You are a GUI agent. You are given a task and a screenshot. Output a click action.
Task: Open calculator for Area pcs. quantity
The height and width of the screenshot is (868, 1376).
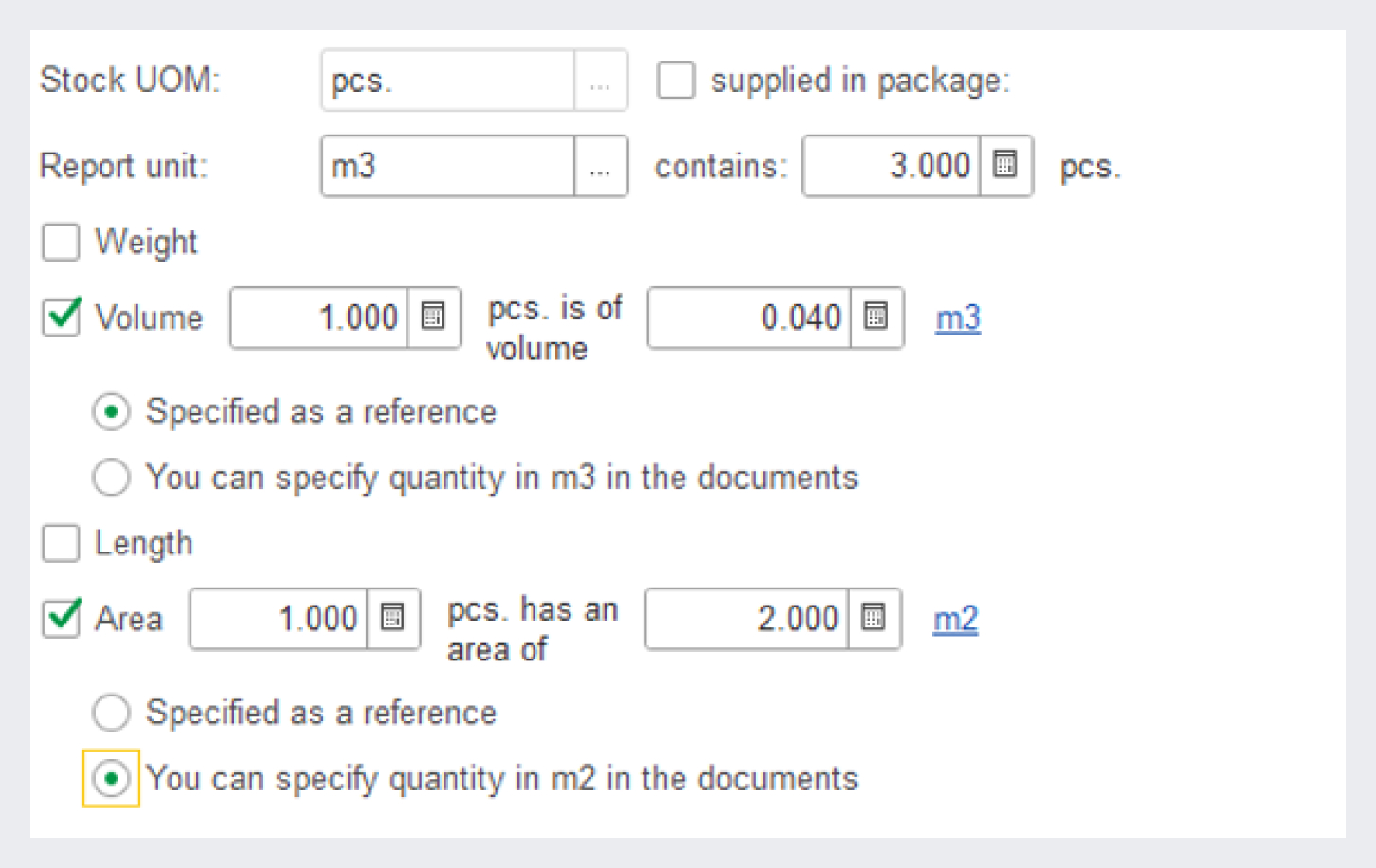pos(392,618)
